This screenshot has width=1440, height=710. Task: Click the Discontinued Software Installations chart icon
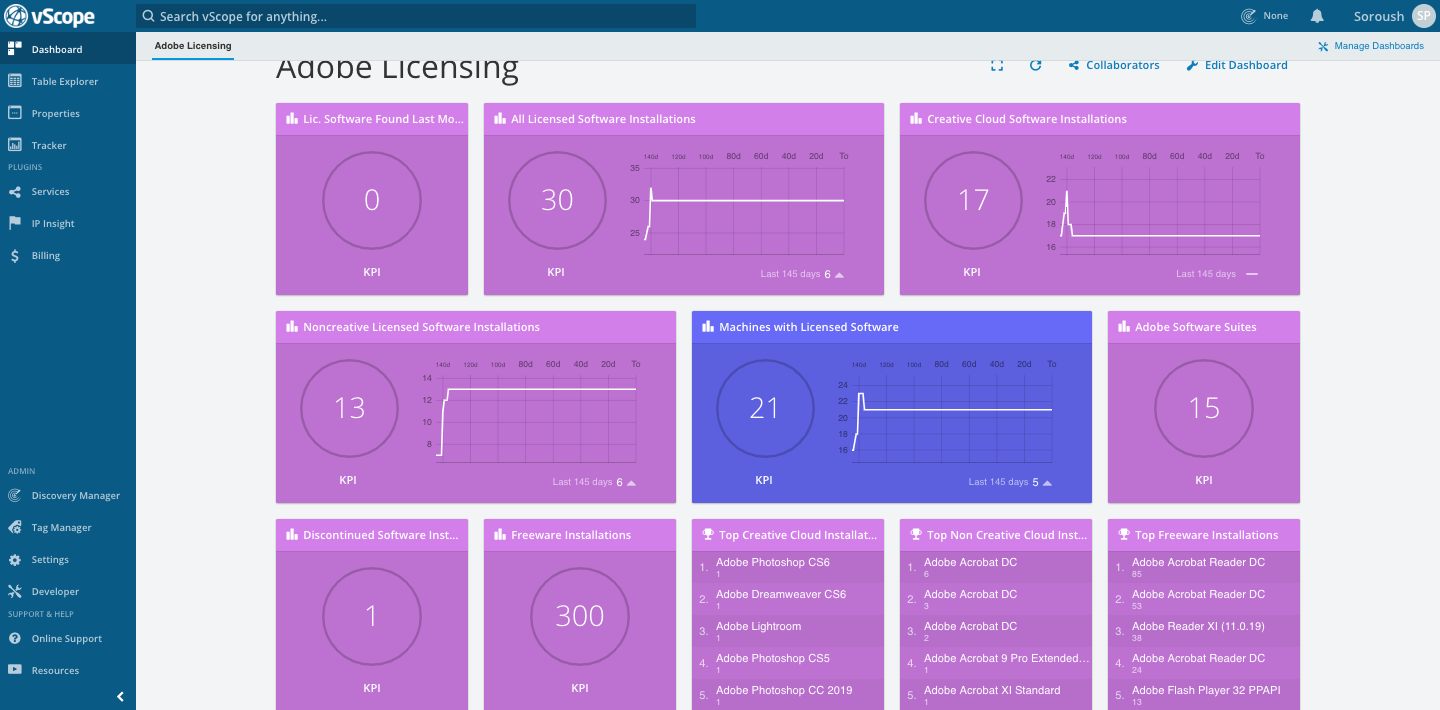point(292,535)
